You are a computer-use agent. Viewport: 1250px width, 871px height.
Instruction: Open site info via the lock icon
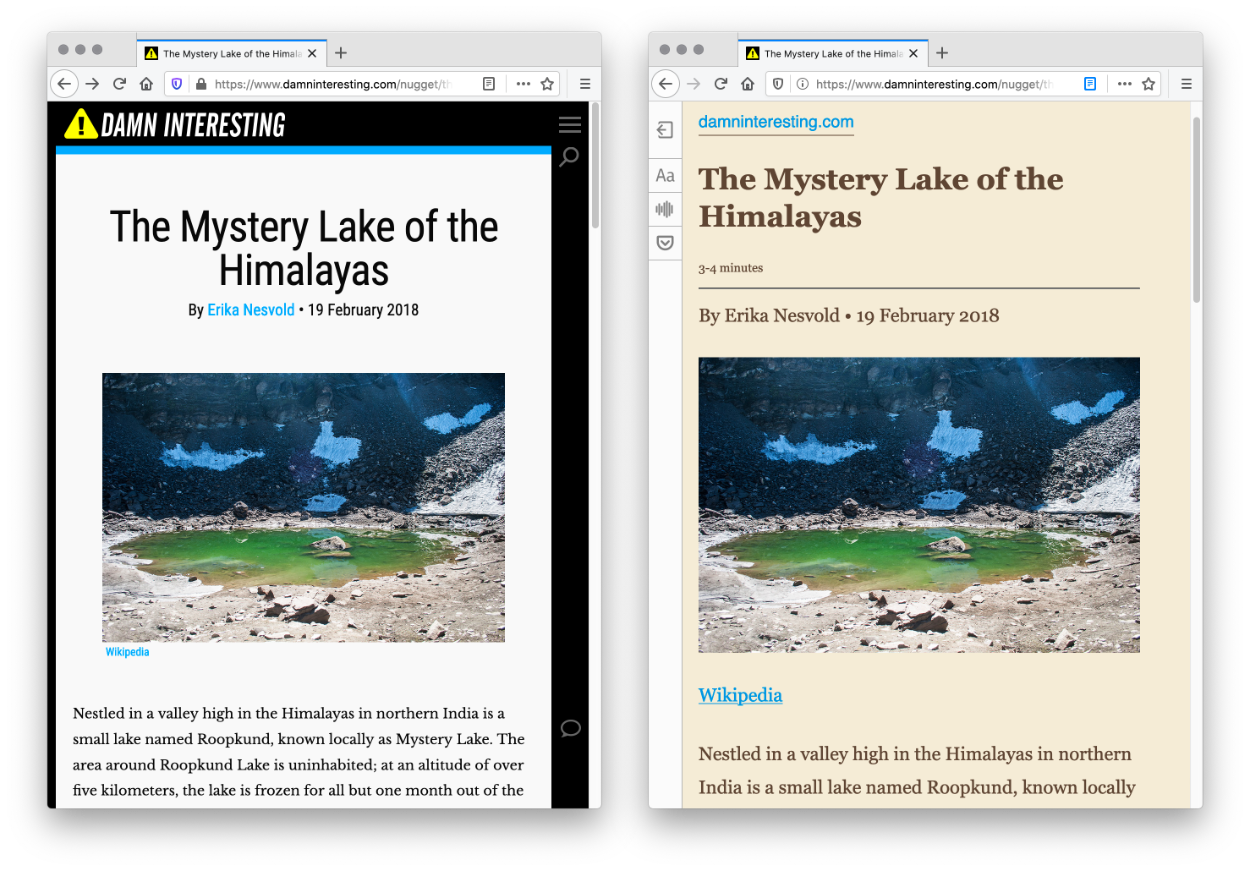click(x=201, y=84)
